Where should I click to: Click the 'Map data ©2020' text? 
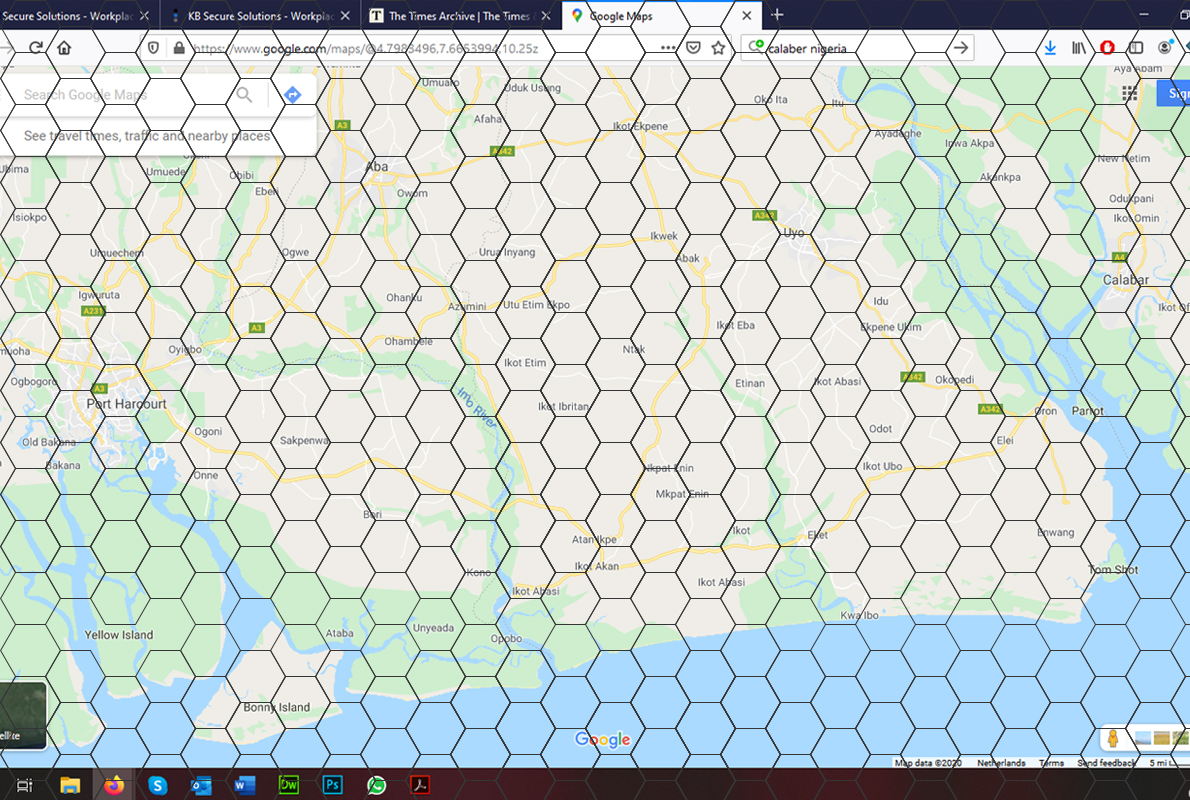coord(927,763)
